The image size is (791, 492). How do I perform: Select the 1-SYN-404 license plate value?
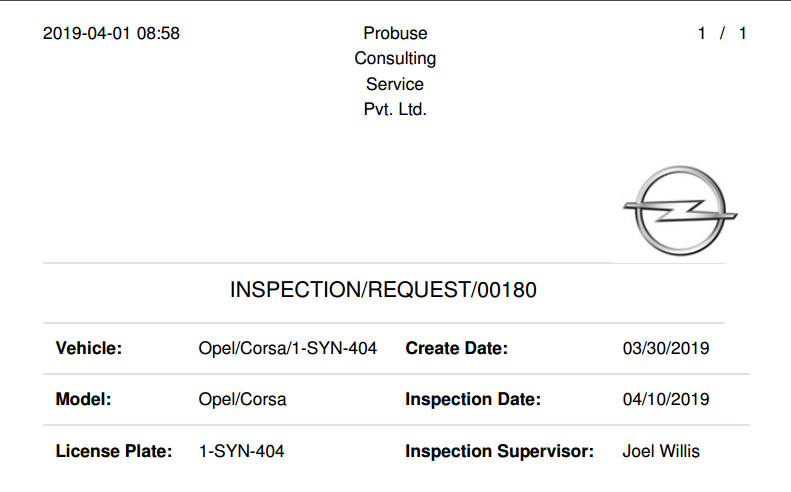(x=242, y=451)
